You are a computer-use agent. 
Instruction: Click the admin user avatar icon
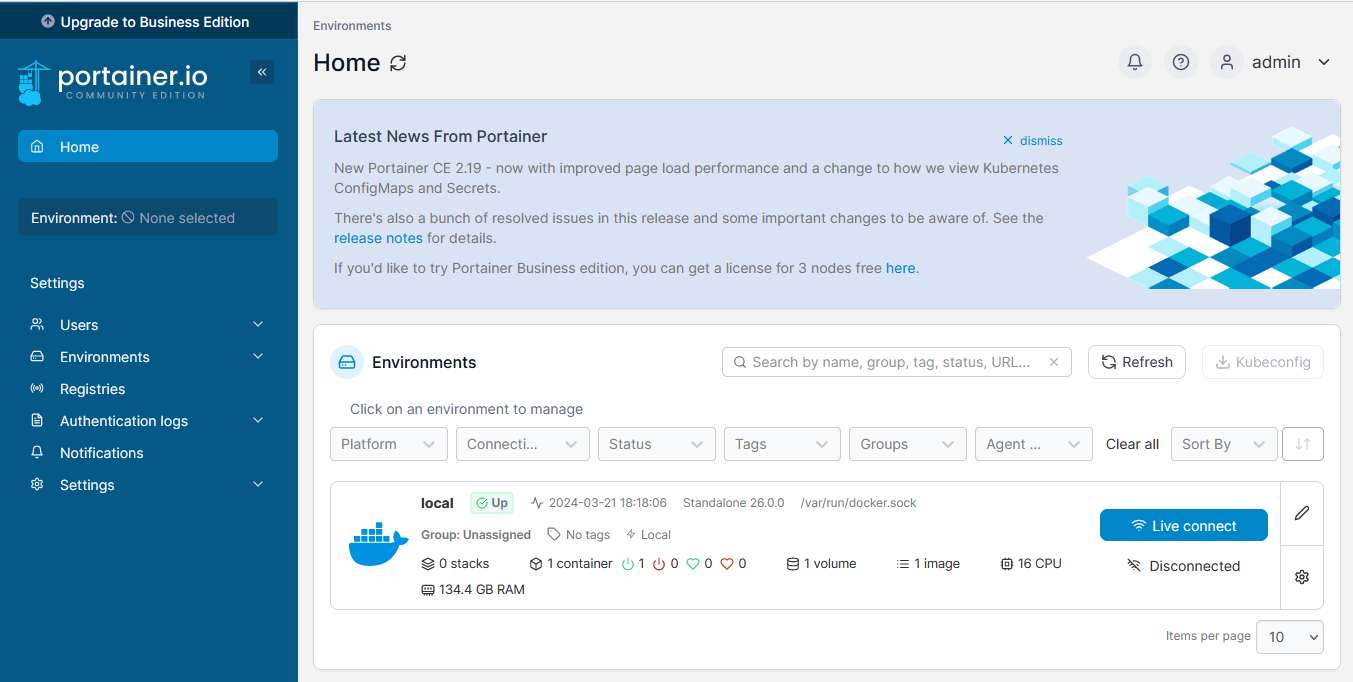1227,62
